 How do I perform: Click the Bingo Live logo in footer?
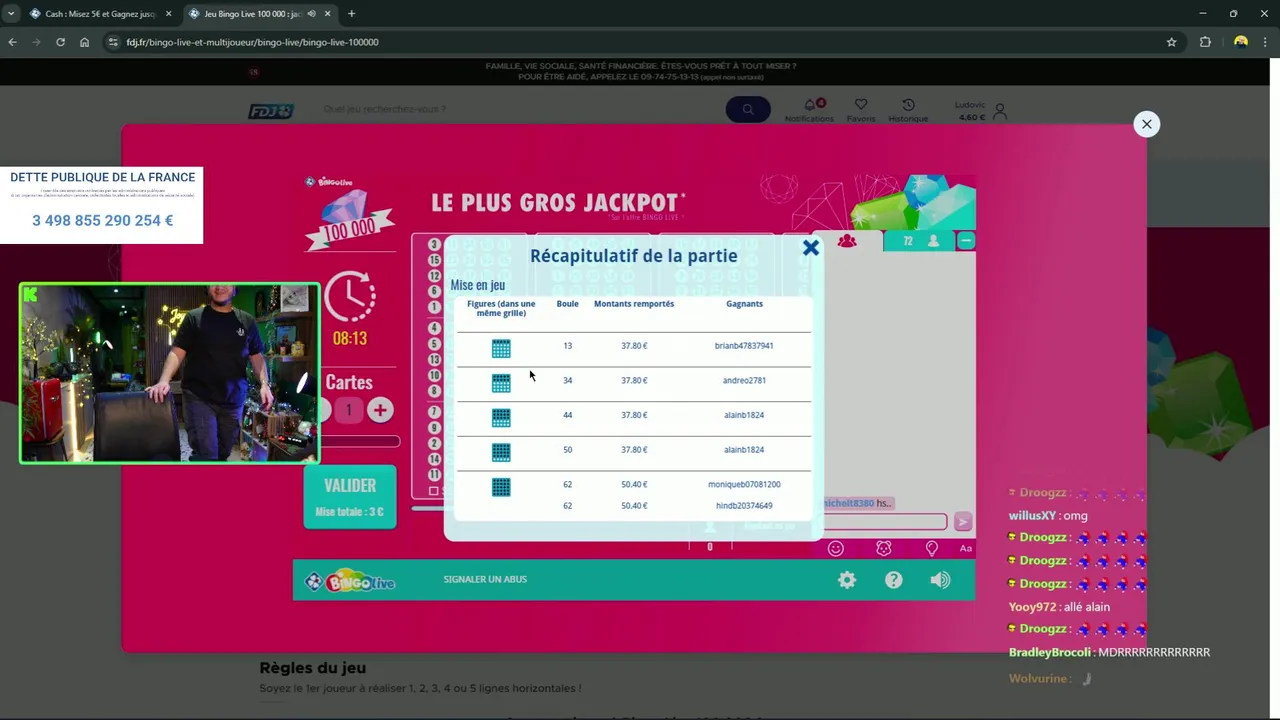click(350, 580)
